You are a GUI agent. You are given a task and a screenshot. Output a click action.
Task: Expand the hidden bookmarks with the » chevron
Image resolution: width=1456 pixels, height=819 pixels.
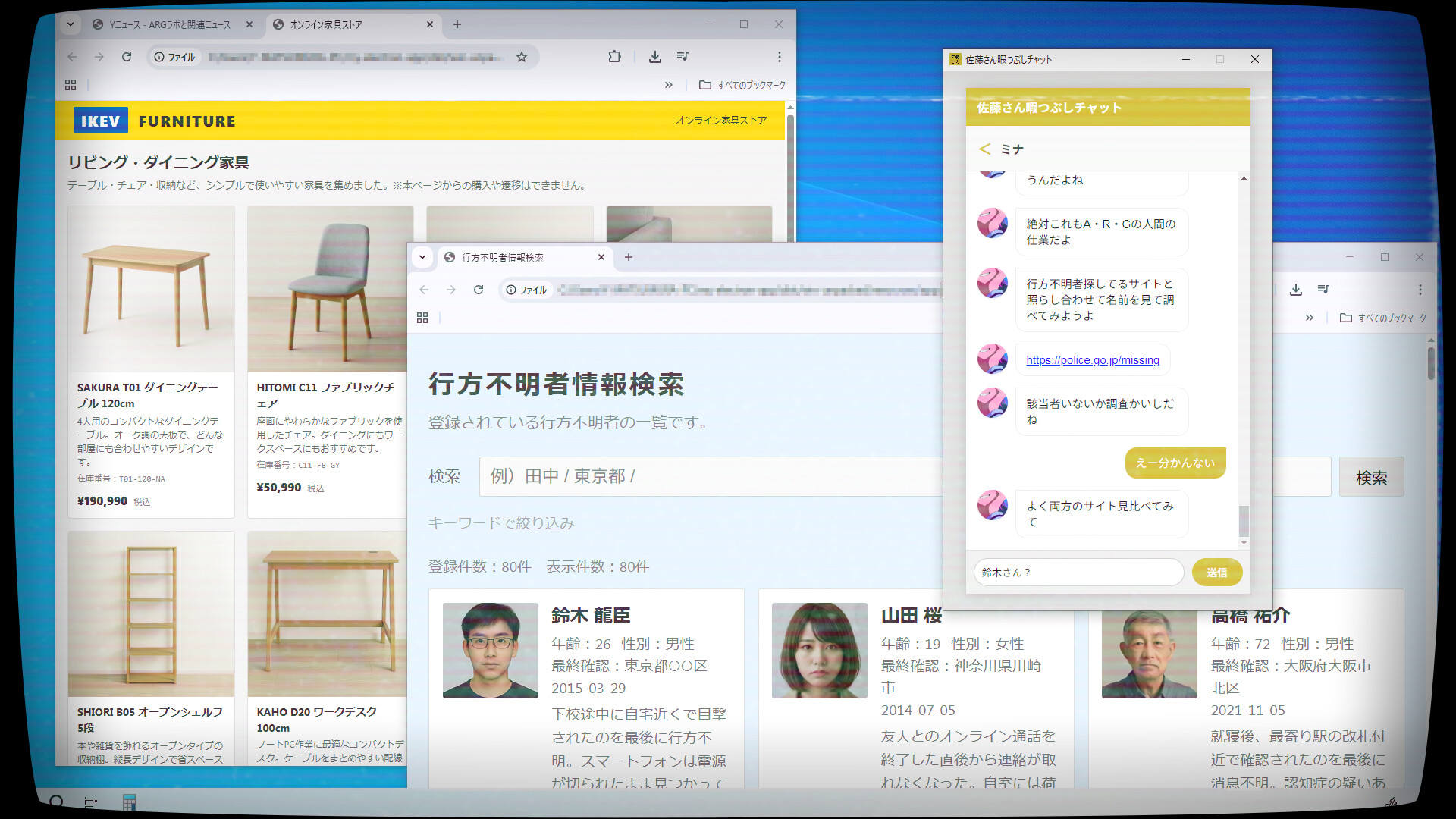coord(669,84)
